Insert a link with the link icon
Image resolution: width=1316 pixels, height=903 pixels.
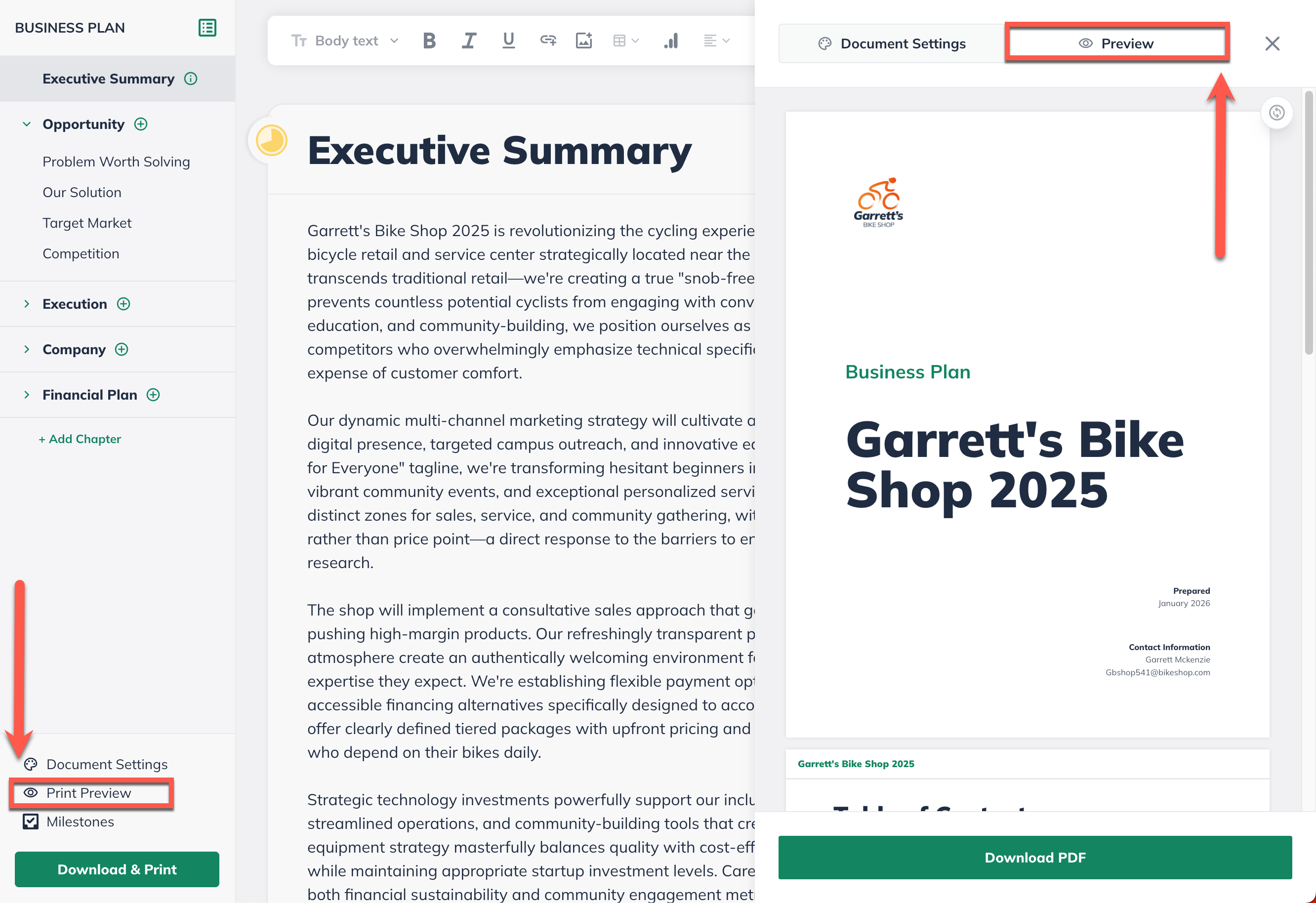coord(547,41)
